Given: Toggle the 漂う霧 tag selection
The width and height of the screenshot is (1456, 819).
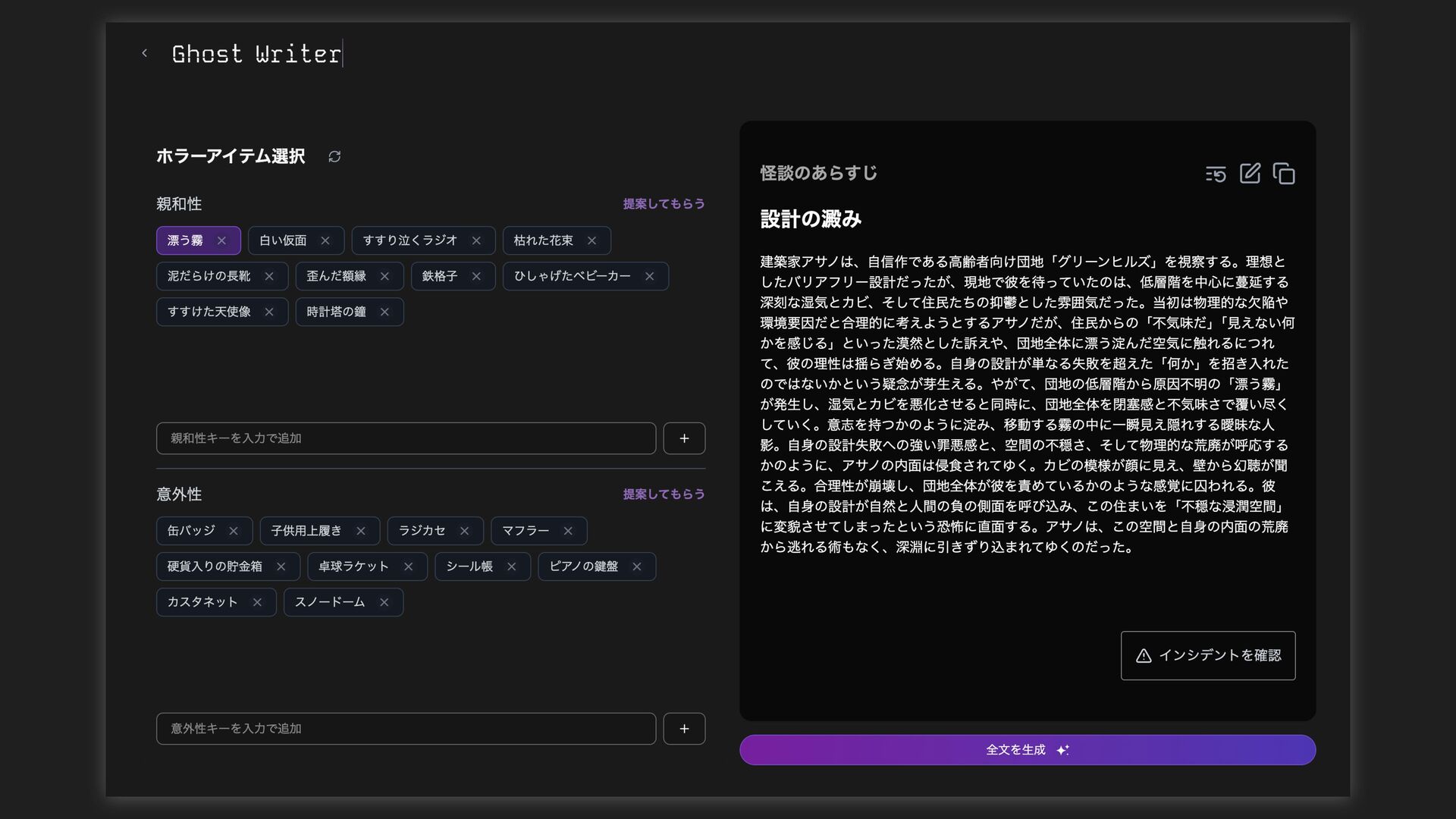Looking at the screenshot, I should pyautogui.click(x=185, y=240).
